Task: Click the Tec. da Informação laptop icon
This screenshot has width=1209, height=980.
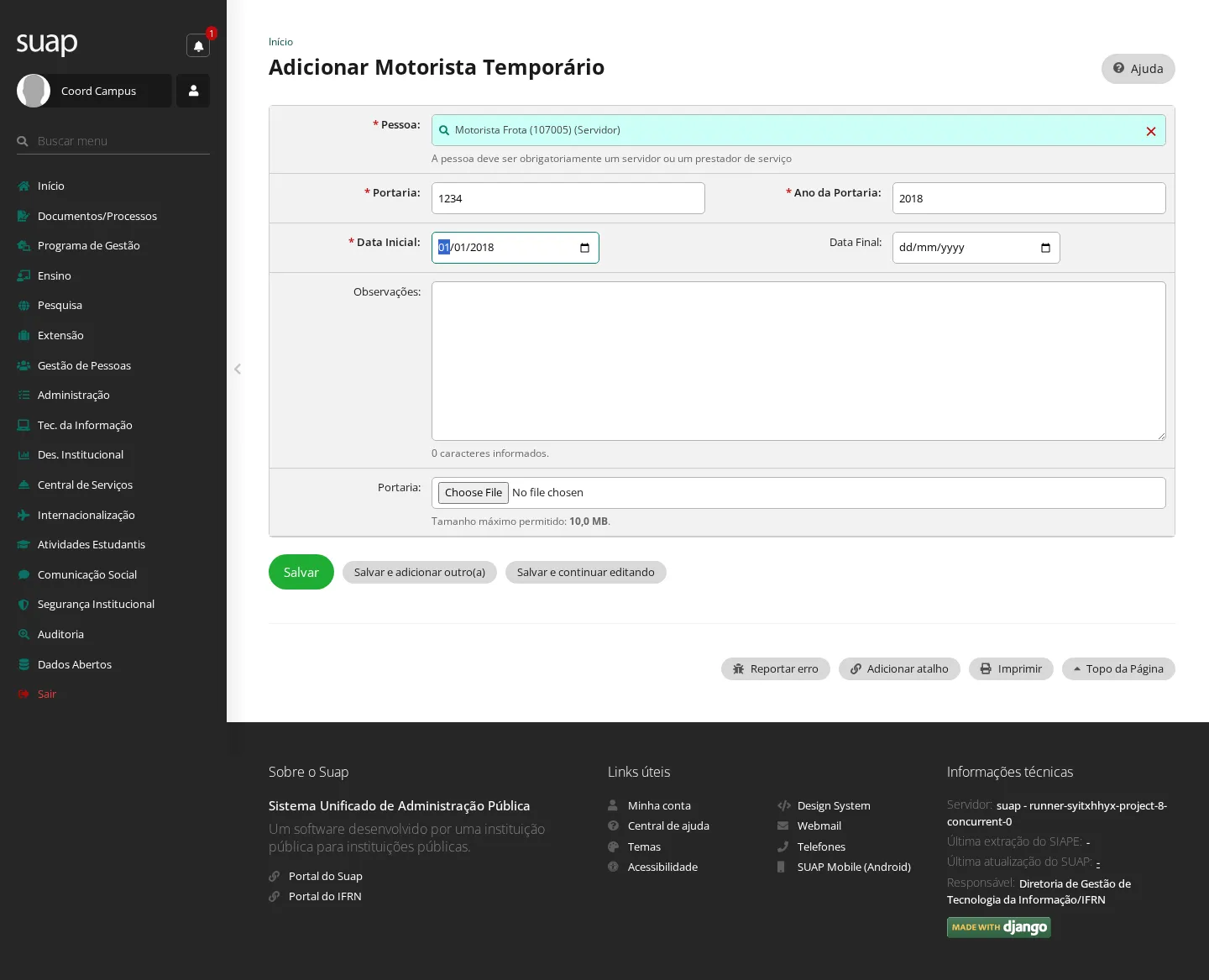Action: coord(24,425)
